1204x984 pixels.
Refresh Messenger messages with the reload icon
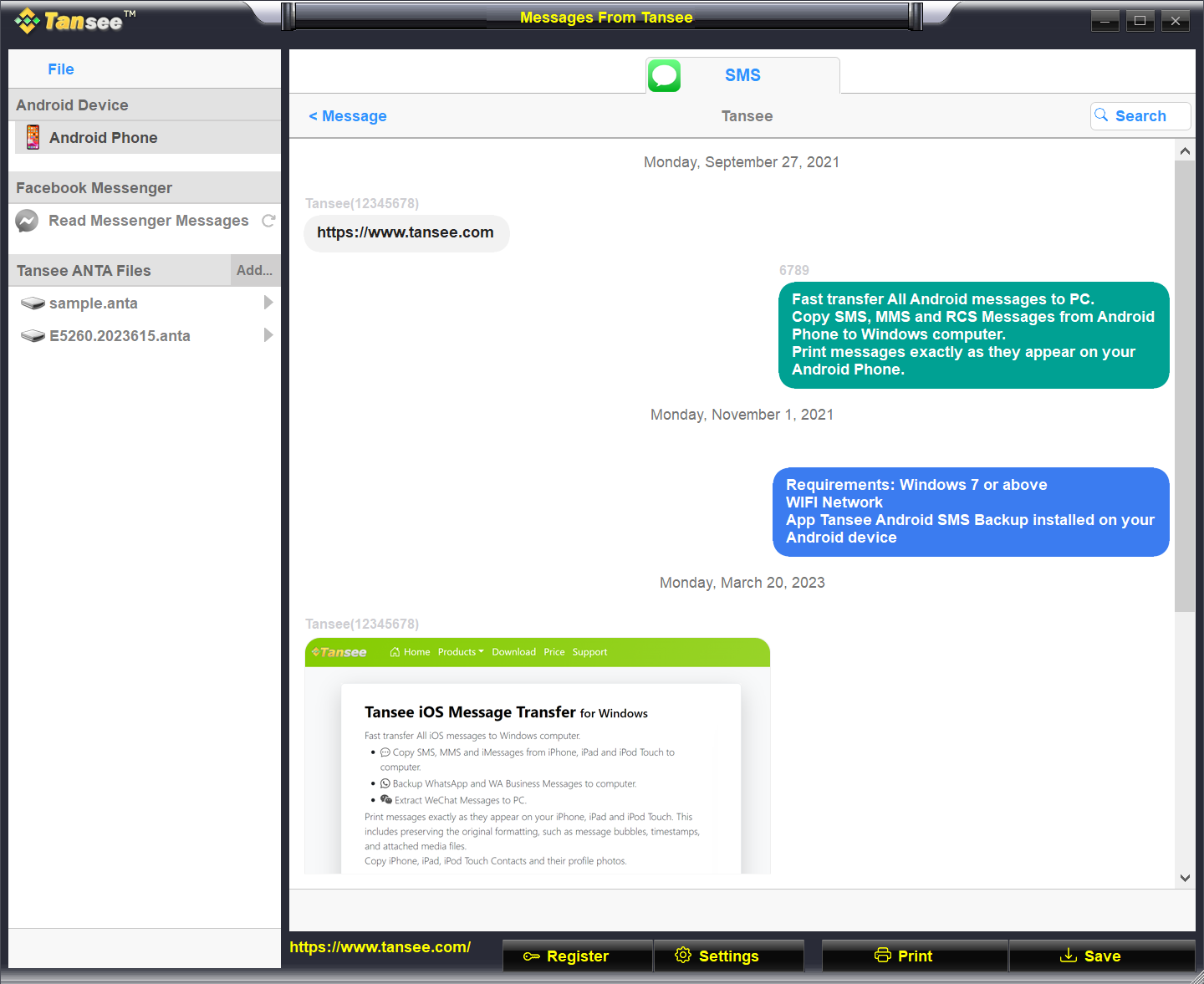point(268,220)
